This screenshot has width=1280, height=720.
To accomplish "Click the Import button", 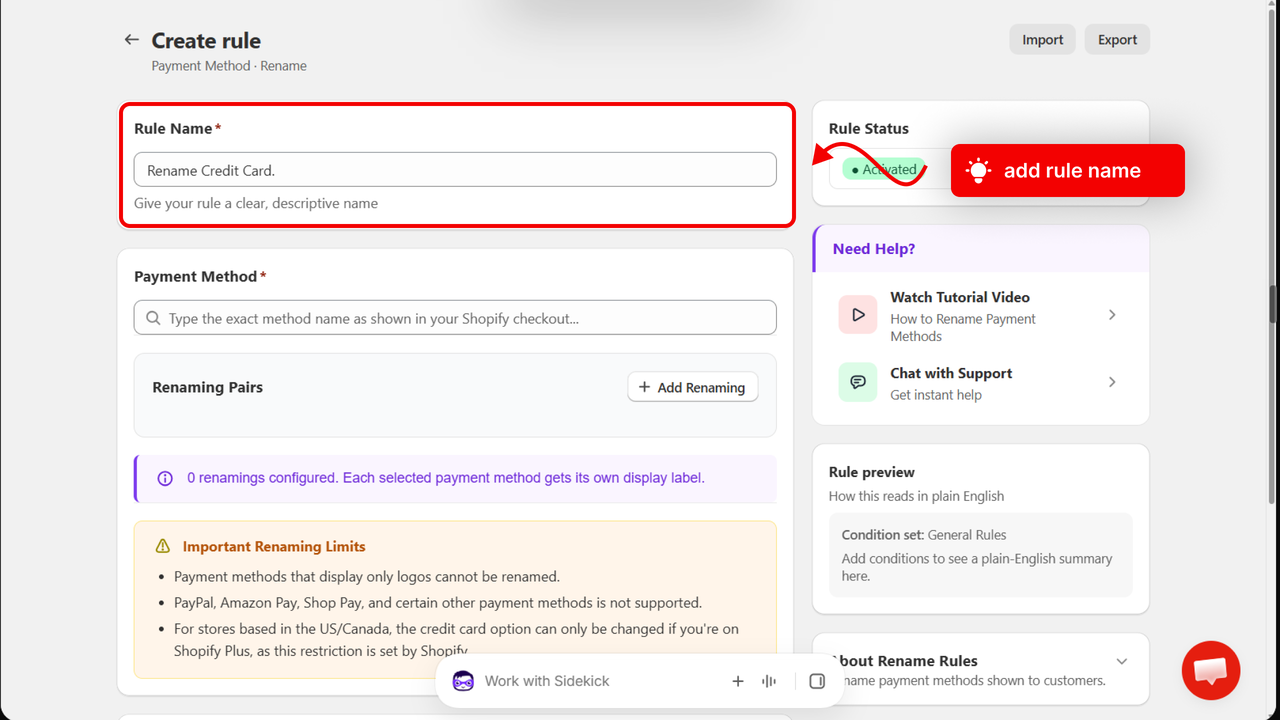I will [1042, 40].
